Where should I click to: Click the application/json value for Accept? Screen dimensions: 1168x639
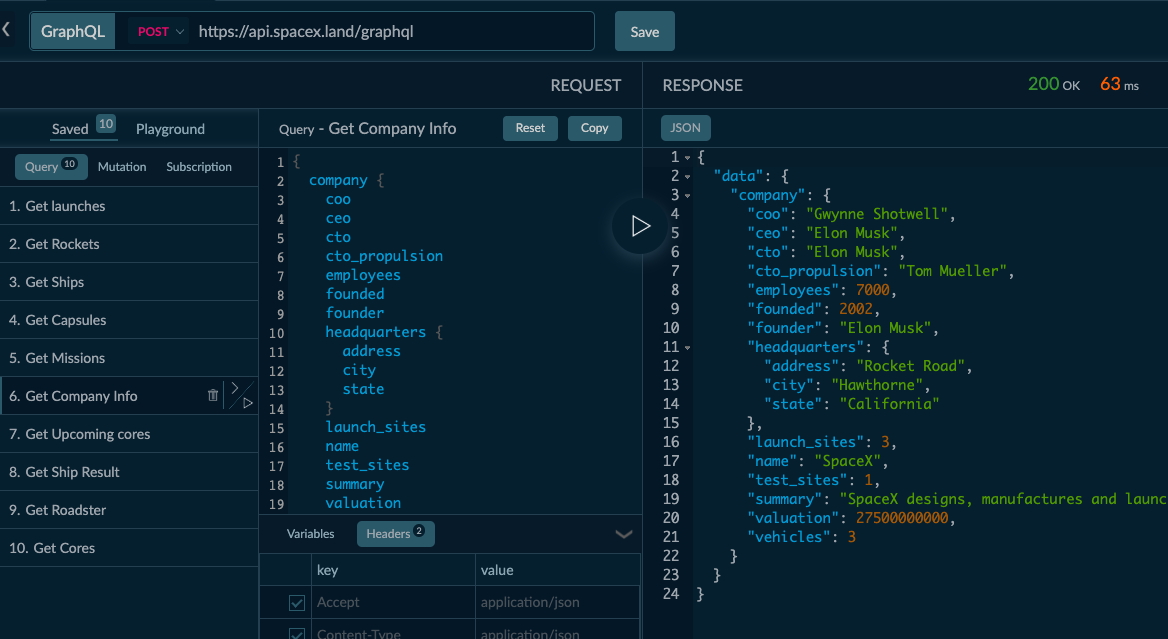557,602
